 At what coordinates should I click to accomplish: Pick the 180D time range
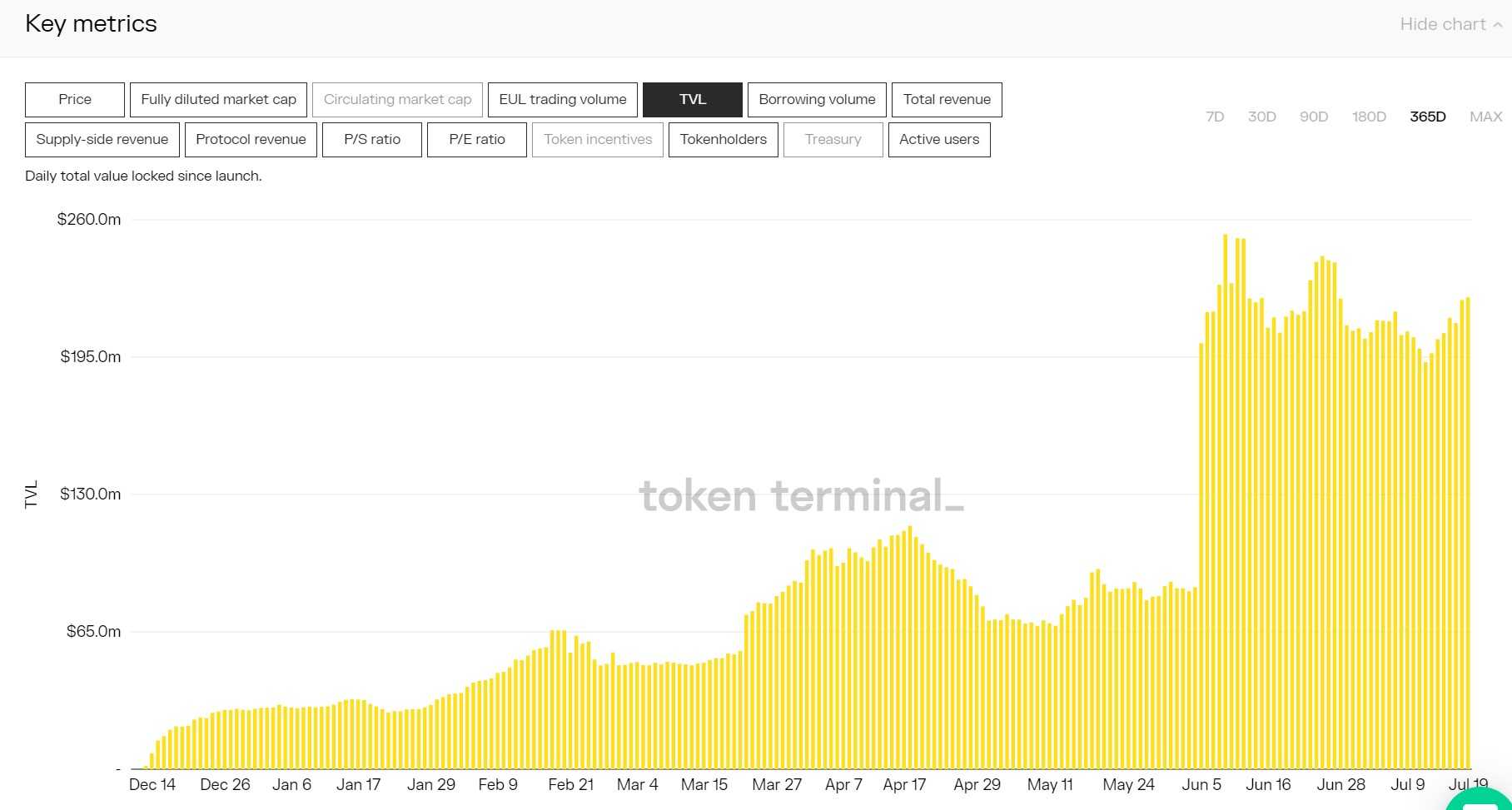point(1368,117)
